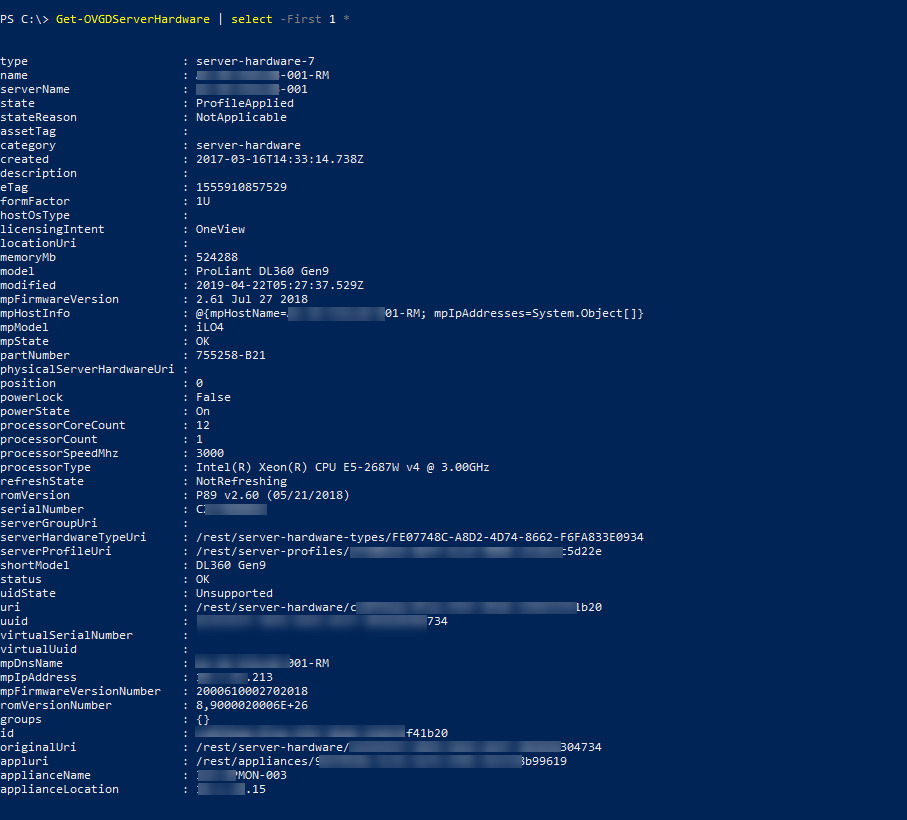Click the select keyword in the command

point(252,19)
